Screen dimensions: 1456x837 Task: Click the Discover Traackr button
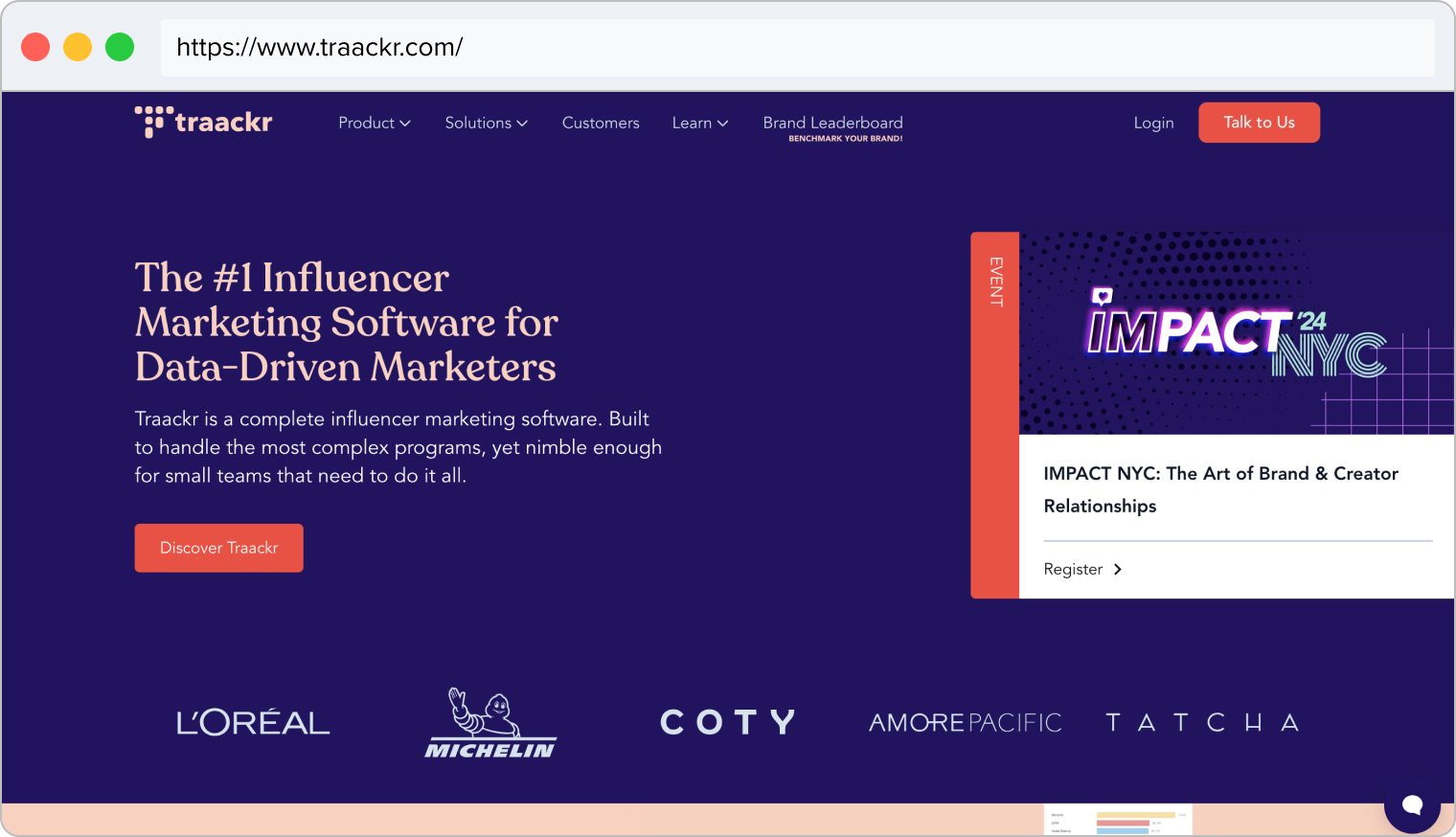(218, 548)
